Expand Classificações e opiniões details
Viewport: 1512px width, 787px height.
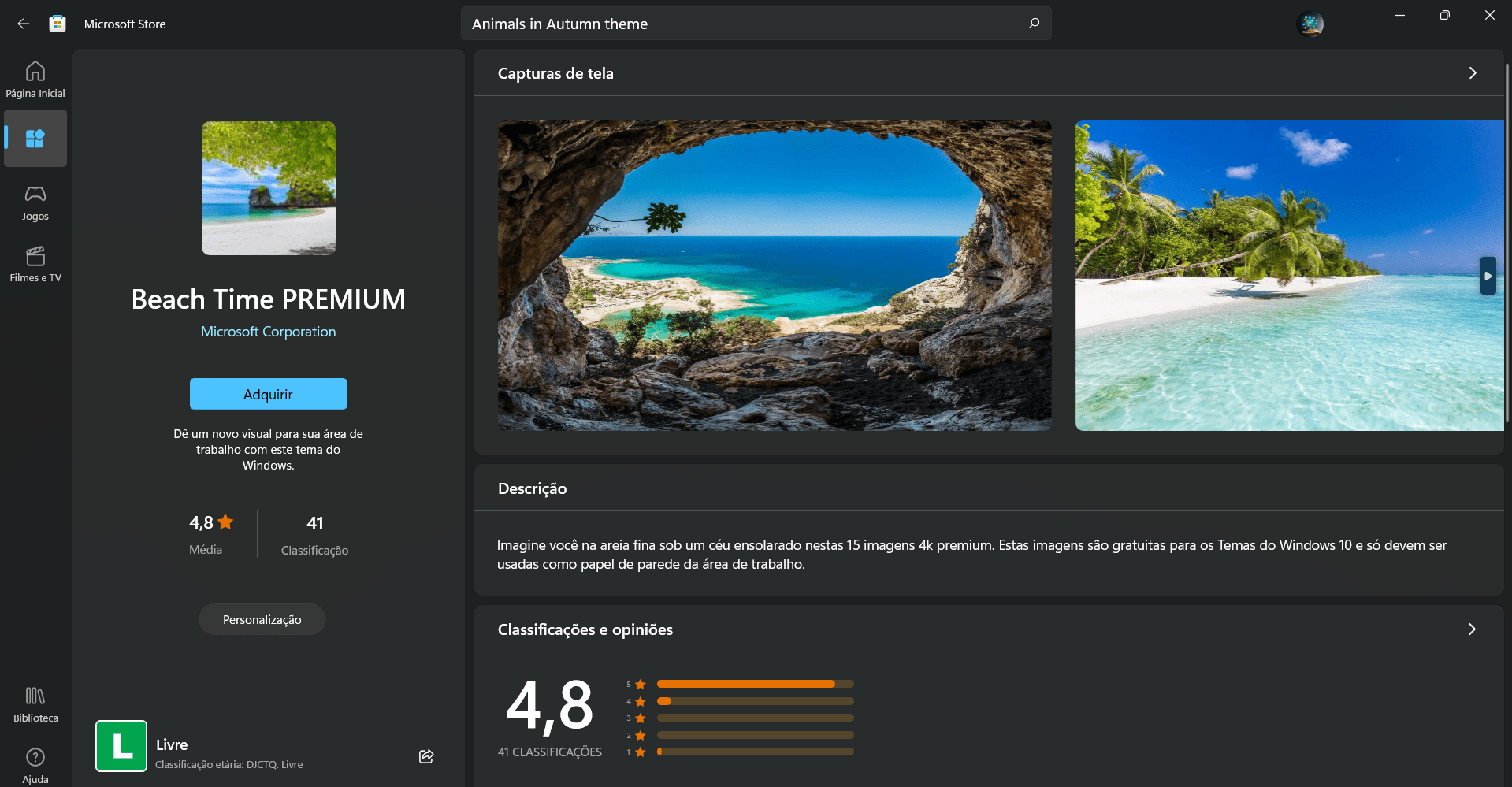(1471, 629)
